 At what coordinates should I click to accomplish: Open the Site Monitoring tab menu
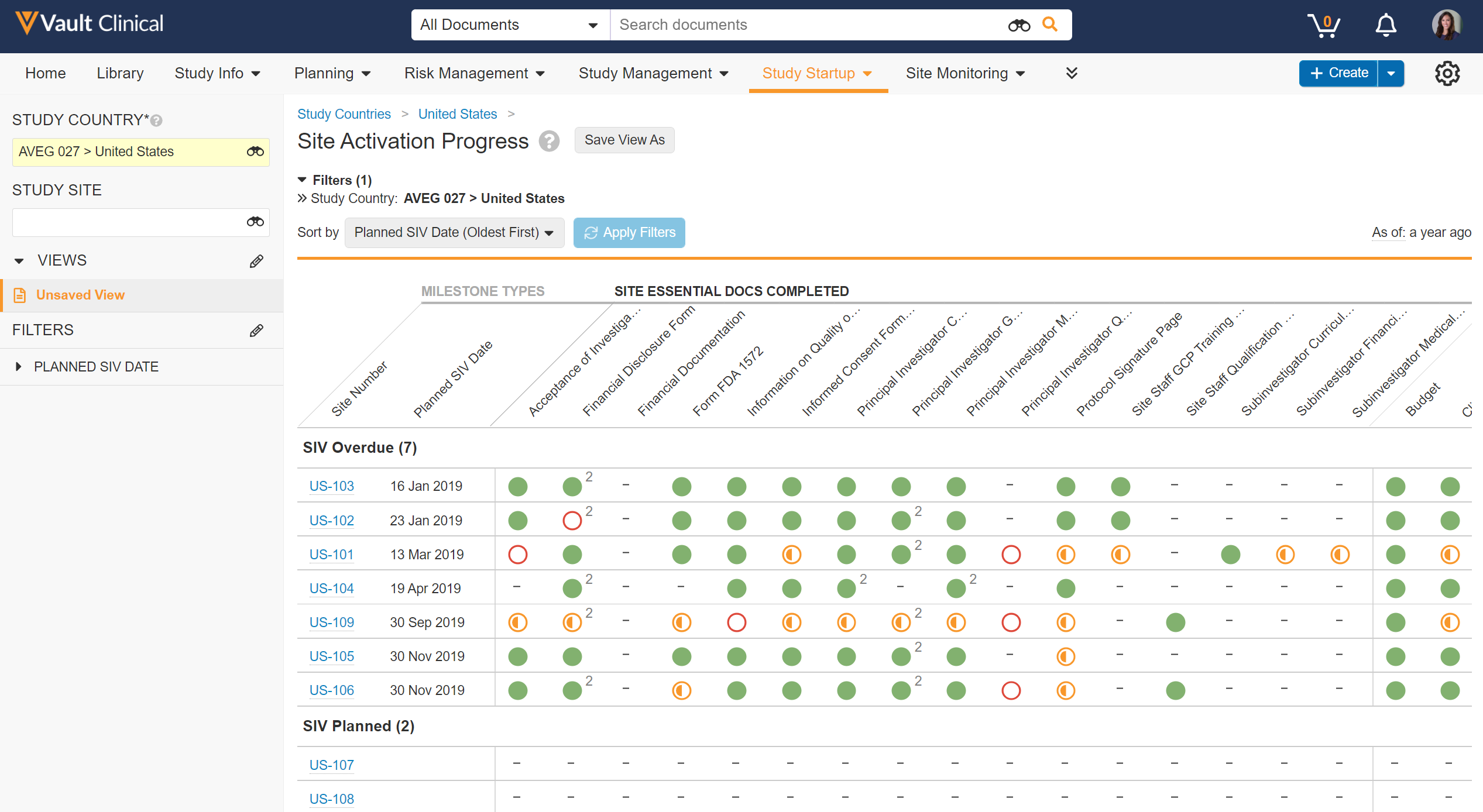click(x=965, y=73)
